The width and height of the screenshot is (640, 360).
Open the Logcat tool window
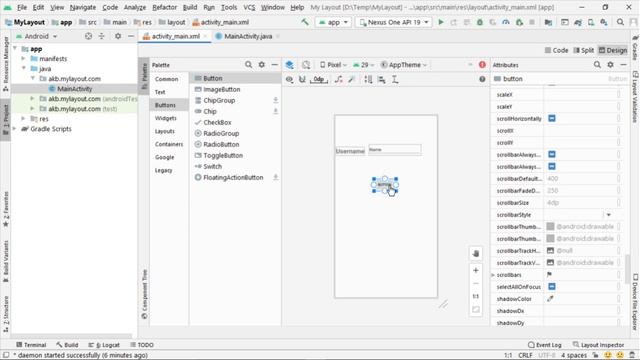point(104,345)
